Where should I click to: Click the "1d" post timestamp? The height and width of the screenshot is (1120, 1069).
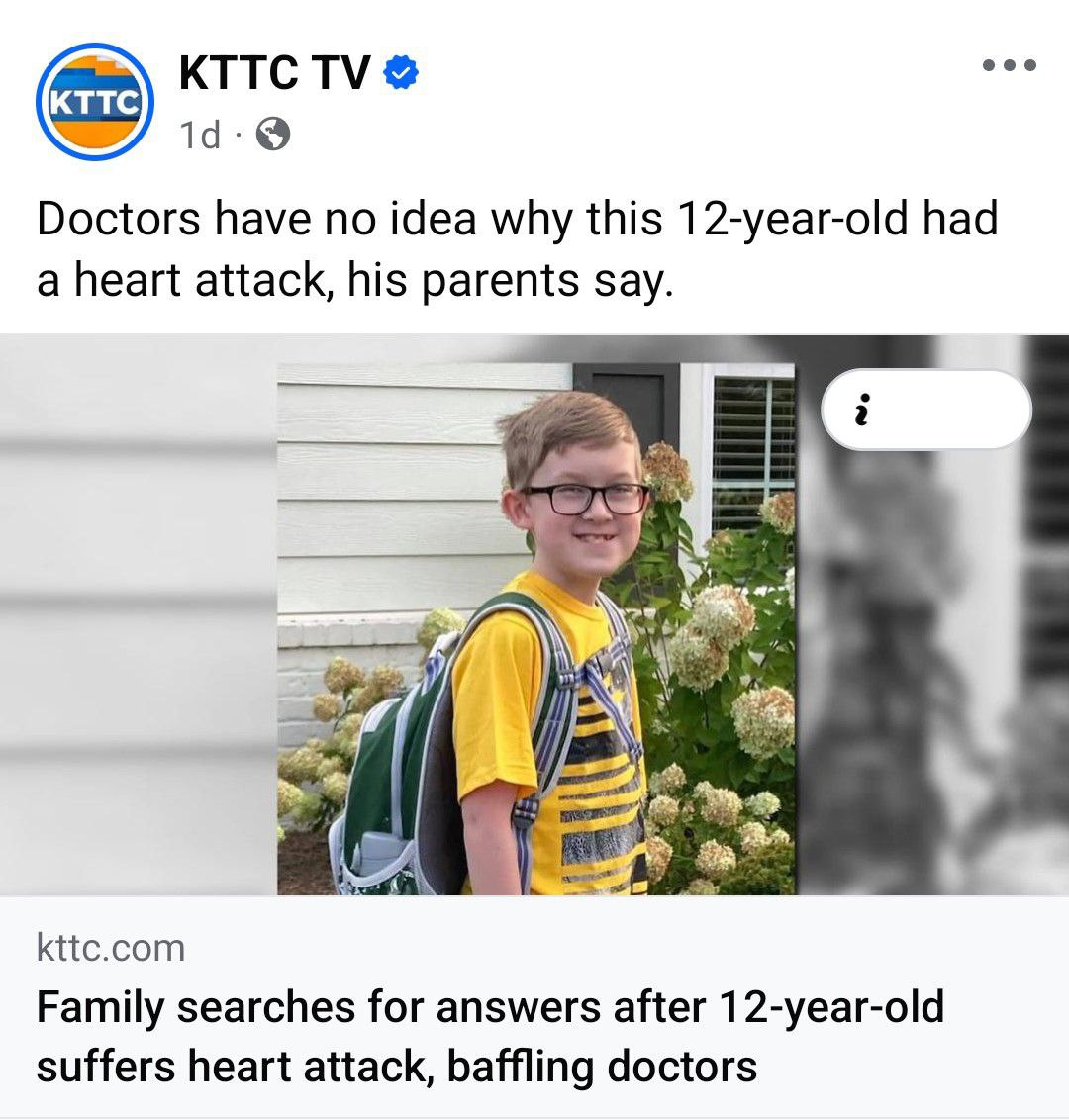(x=199, y=135)
